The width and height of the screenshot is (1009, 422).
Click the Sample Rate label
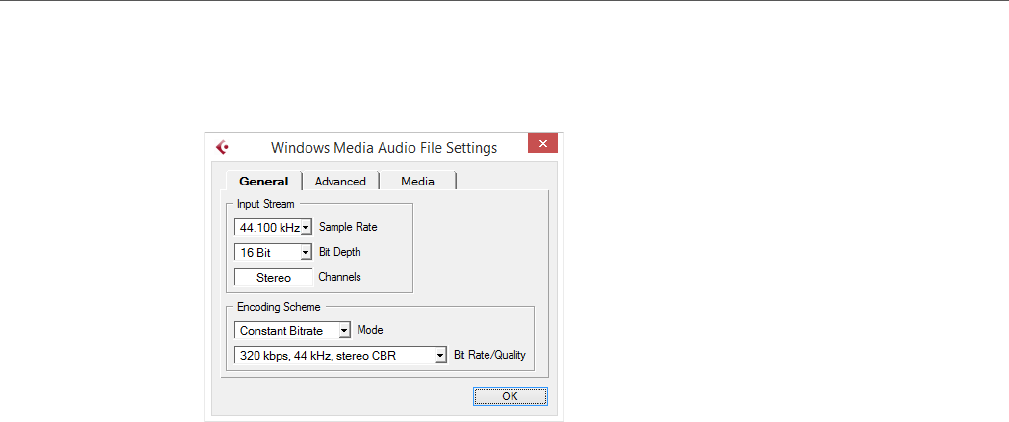[348, 227]
